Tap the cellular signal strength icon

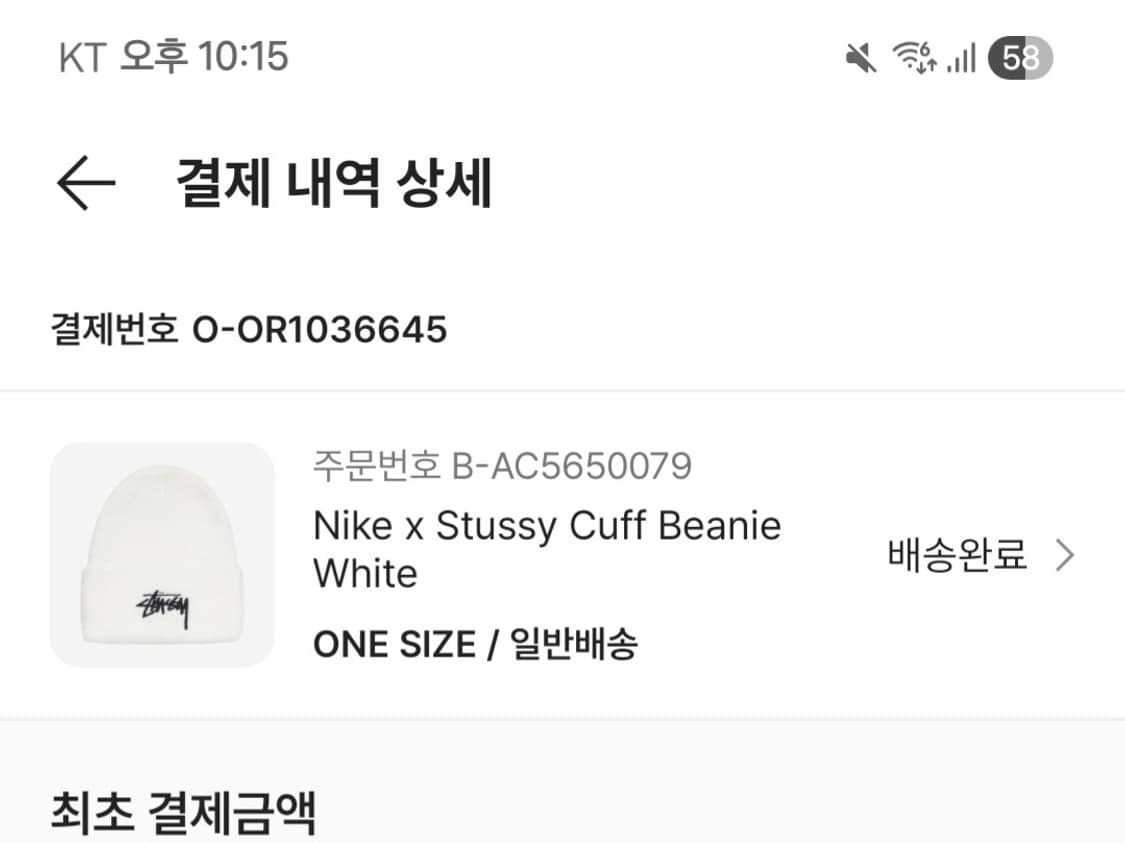click(x=962, y=57)
